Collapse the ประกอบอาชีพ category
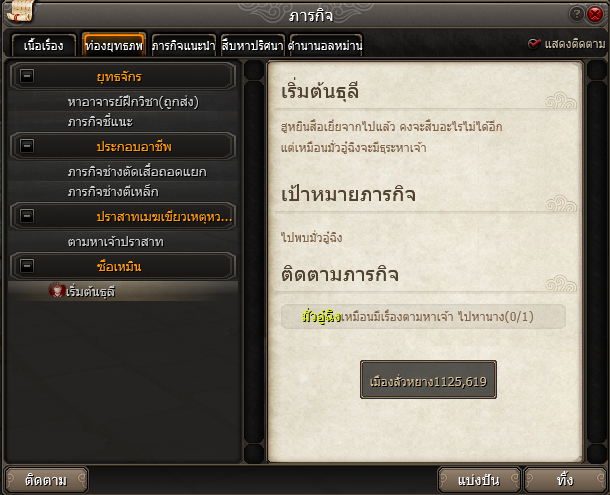This screenshot has width=610, height=495. click(x=27, y=146)
